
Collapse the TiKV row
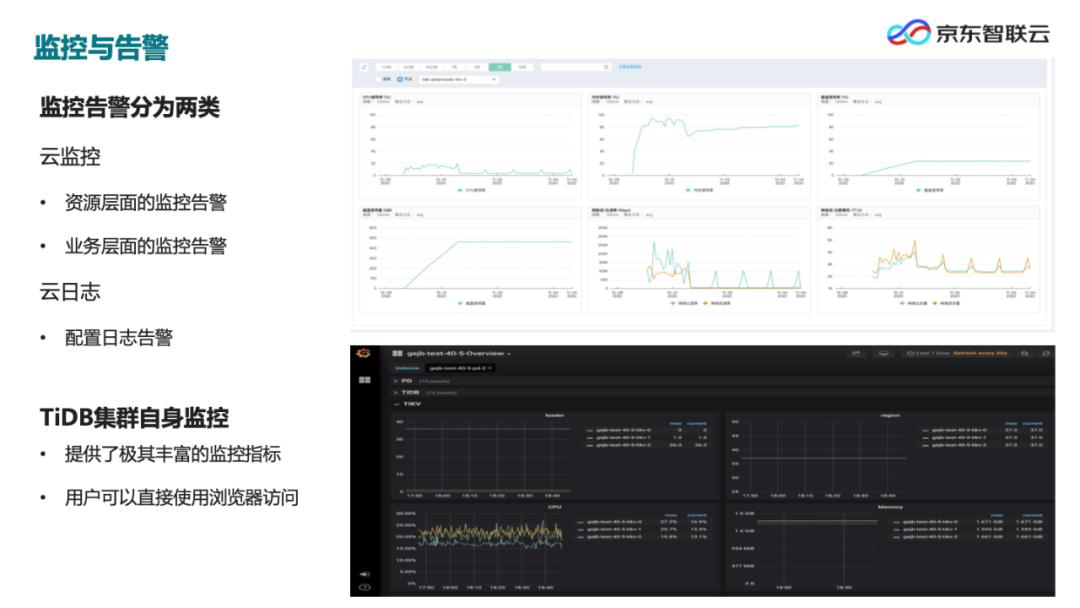pos(407,404)
